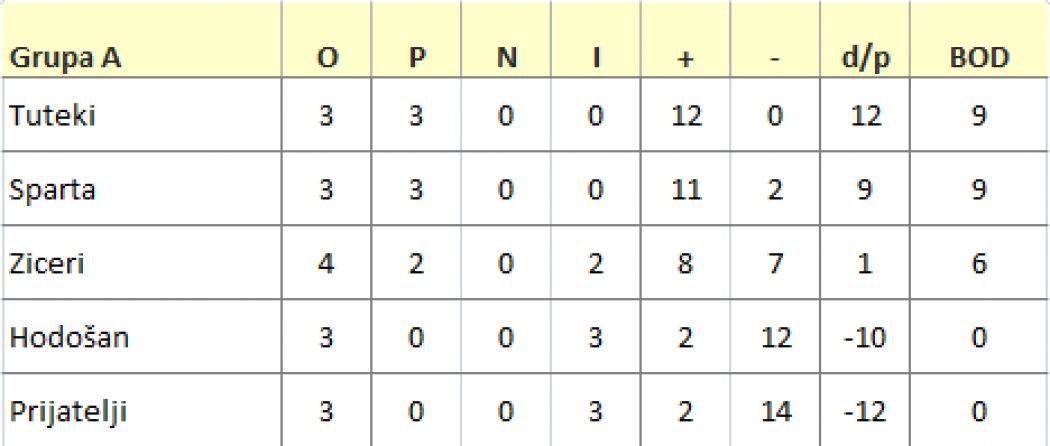Click the Ziceri team name cell

[x=141, y=263]
